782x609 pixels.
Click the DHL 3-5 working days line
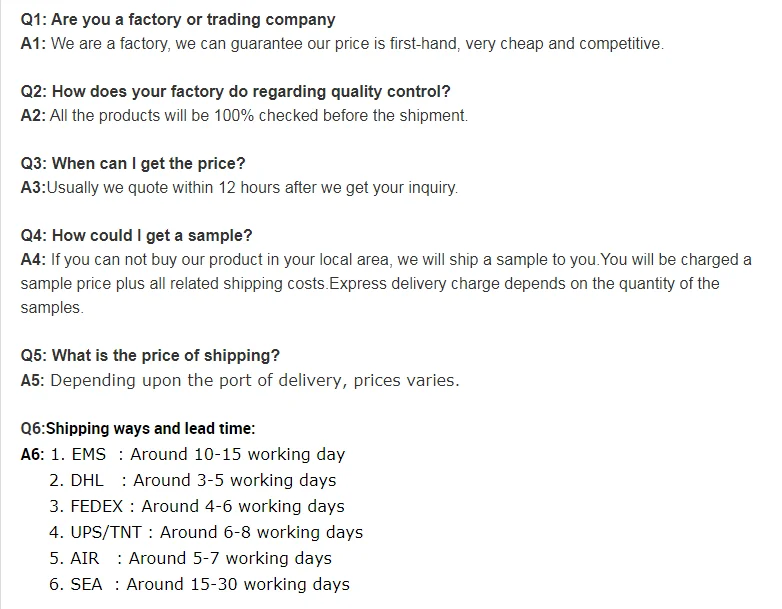(x=193, y=480)
